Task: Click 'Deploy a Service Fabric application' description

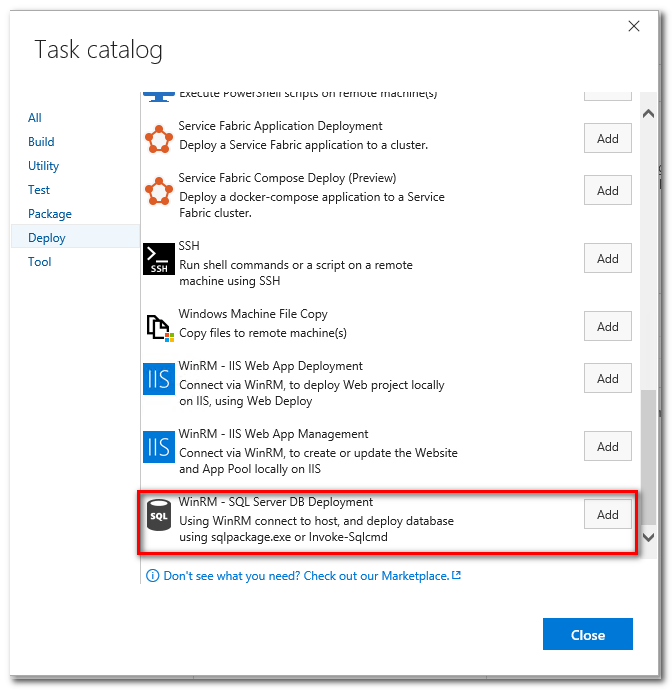Action: click(304, 145)
